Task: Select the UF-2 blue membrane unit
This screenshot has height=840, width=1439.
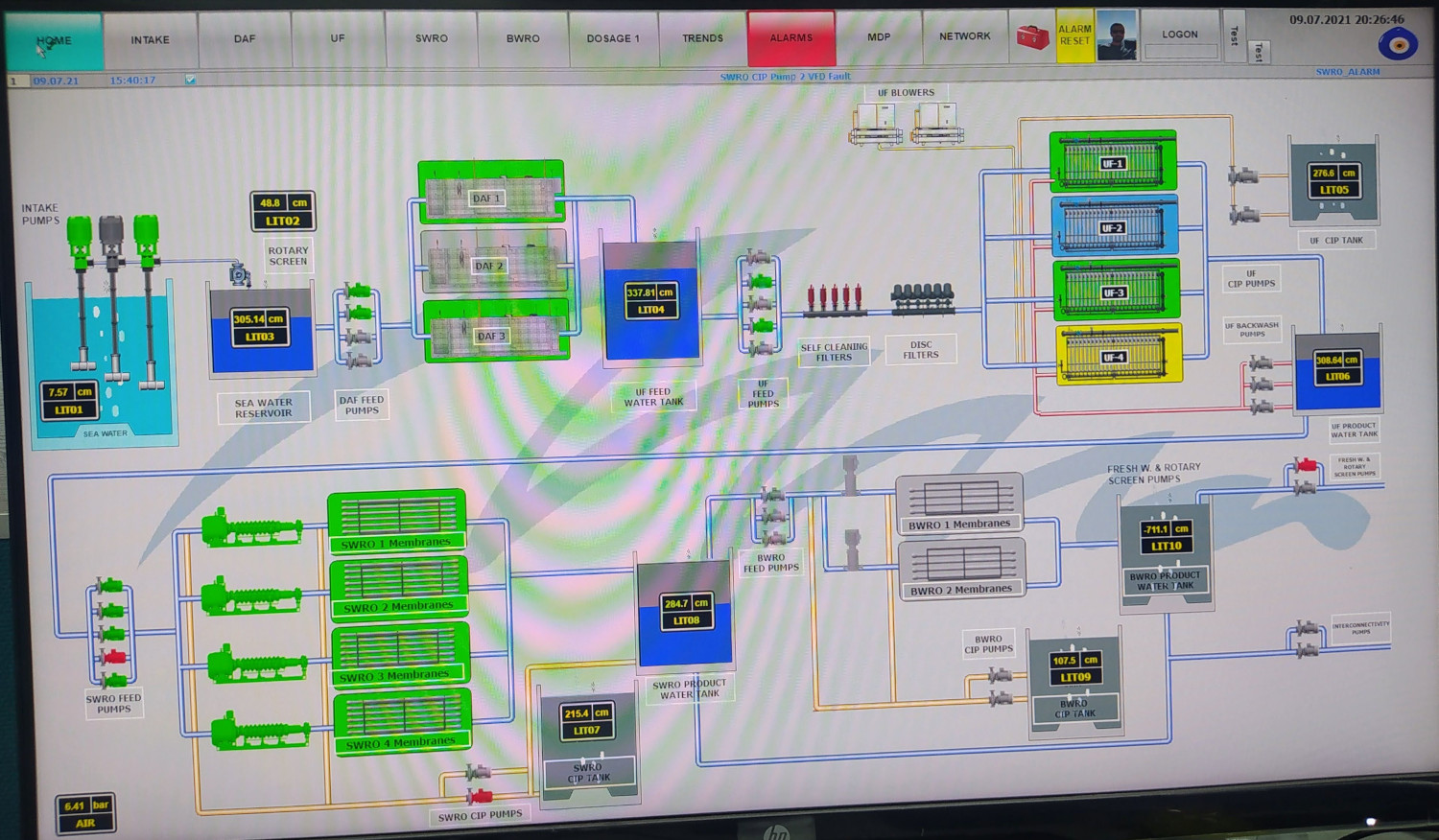Action: [x=1114, y=225]
